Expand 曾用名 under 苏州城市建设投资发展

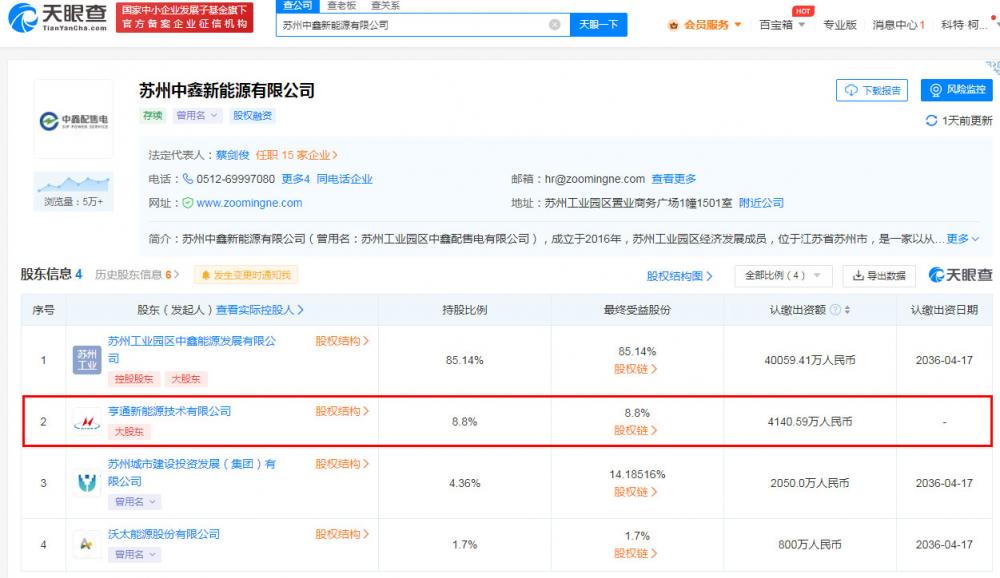[x=134, y=502]
